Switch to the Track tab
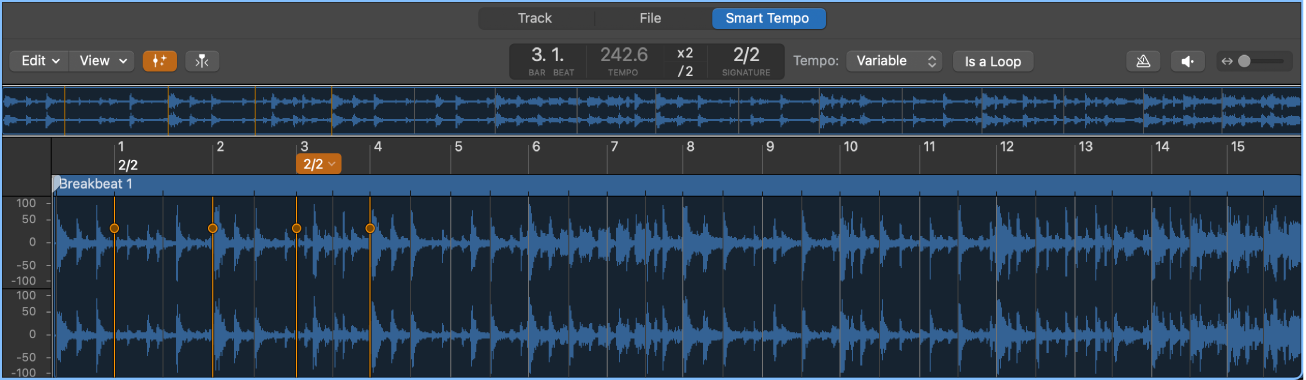The image size is (1306, 380). tap(535, 18)
